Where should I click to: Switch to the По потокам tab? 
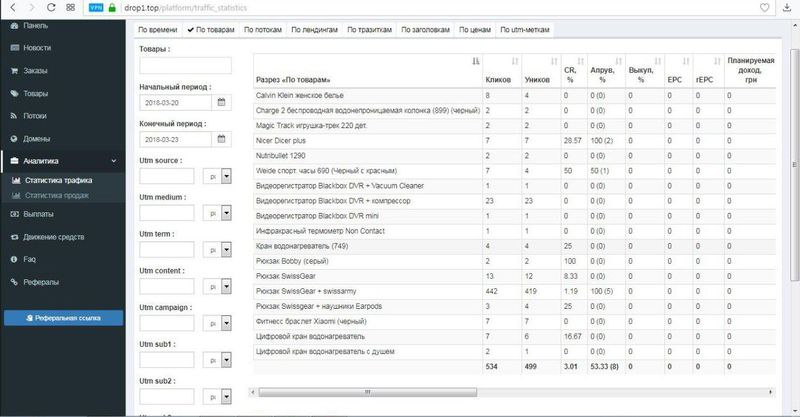click(264, 30)
